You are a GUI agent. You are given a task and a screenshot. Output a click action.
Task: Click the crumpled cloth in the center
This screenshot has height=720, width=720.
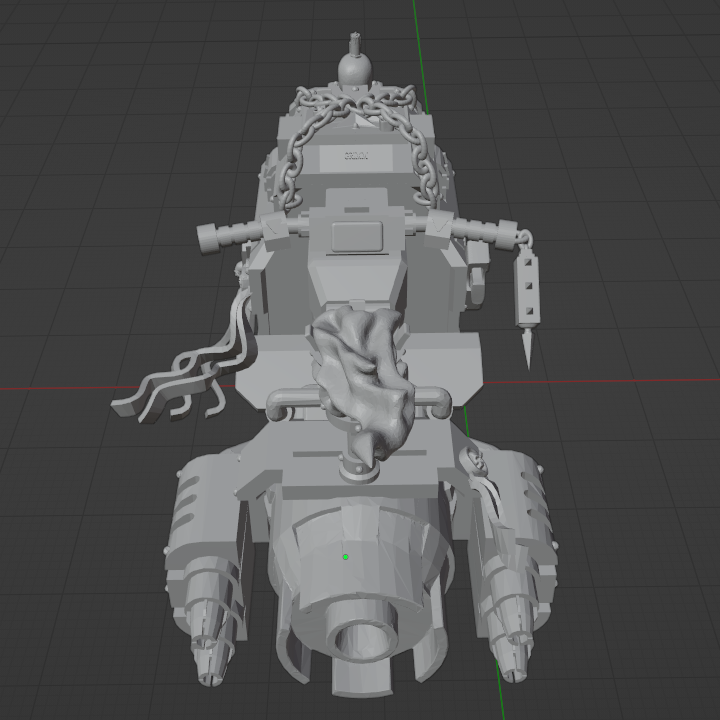[363, 377]
